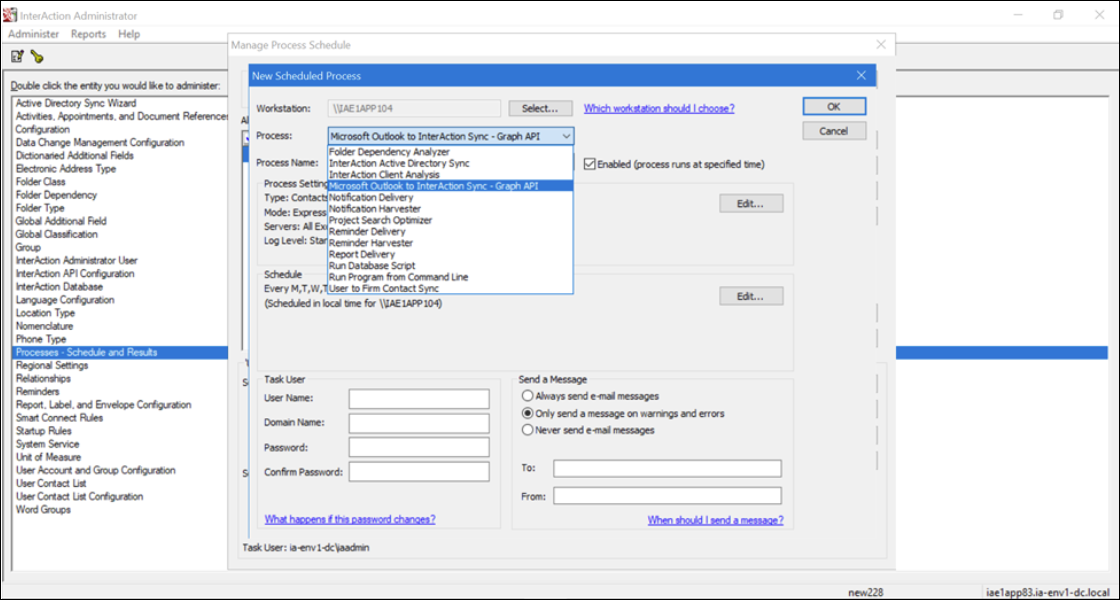Click the InterAction Administrator title bar icon
Screen dimensions: 1120x600
pyautogui.click(x=11, y=15)
